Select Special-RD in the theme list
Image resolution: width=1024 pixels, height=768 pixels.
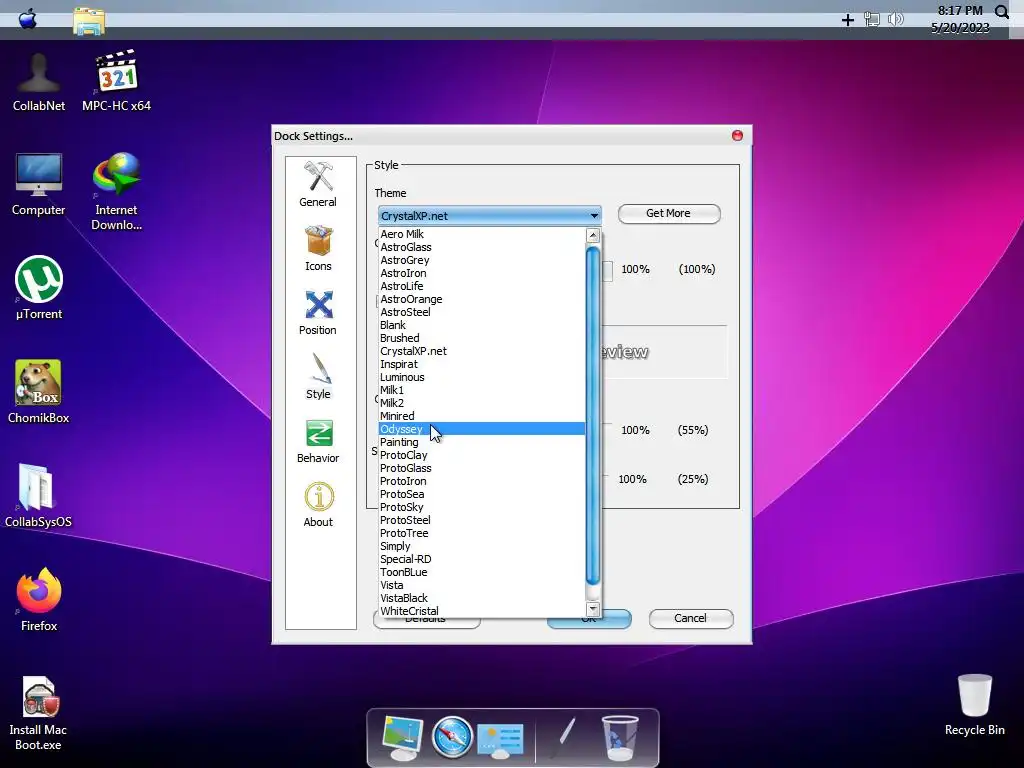[482, 559]
